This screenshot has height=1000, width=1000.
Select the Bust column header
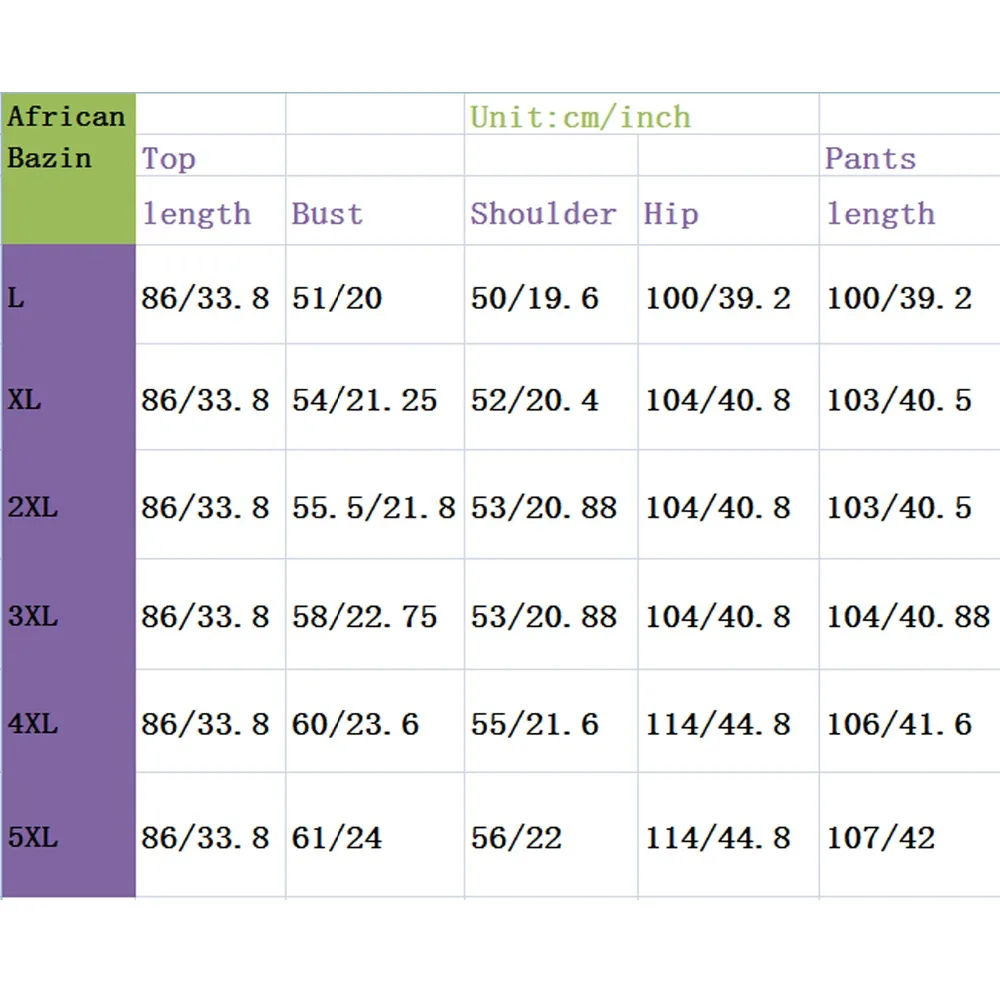pos(327,214)
